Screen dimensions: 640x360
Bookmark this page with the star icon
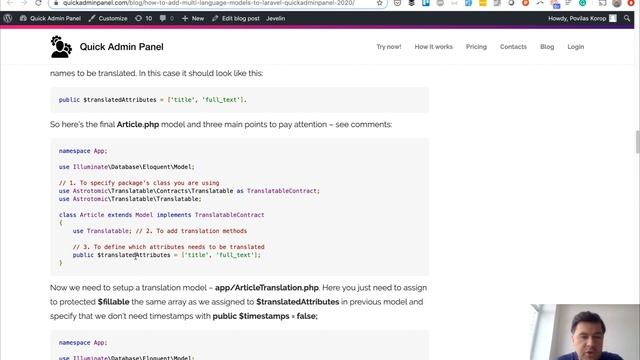click(380, 3)
